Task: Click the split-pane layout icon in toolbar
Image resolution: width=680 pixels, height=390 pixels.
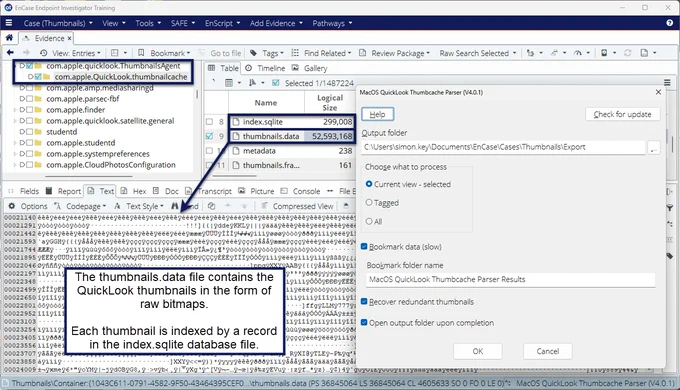Action: coord(114,53)
